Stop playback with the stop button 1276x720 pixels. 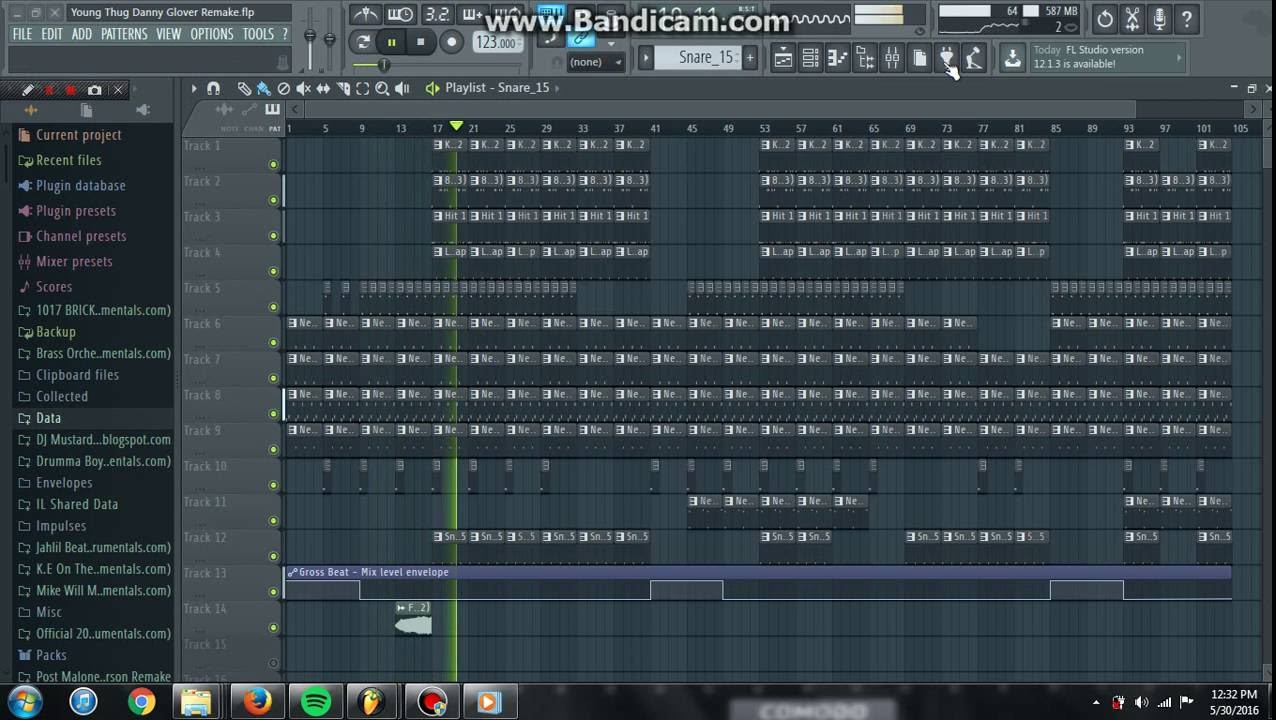click(x=420, y=42)
